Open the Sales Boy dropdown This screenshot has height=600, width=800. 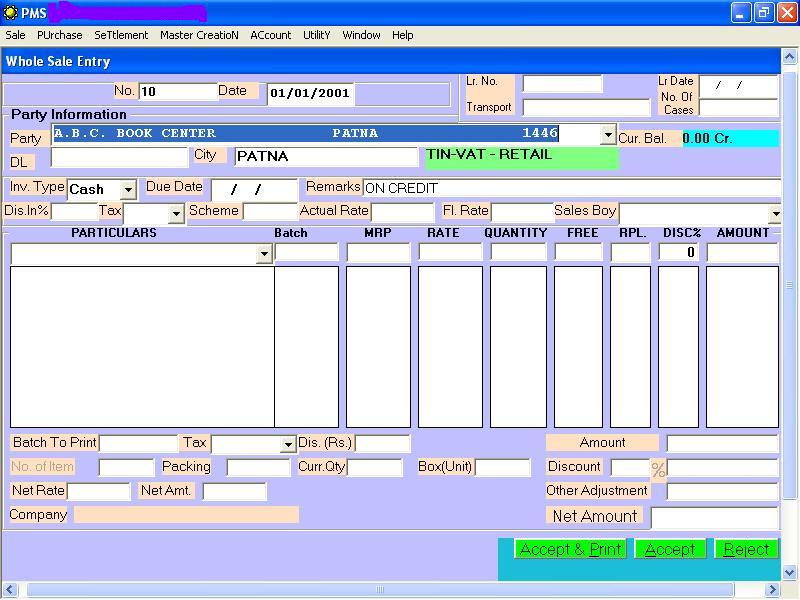774,213
